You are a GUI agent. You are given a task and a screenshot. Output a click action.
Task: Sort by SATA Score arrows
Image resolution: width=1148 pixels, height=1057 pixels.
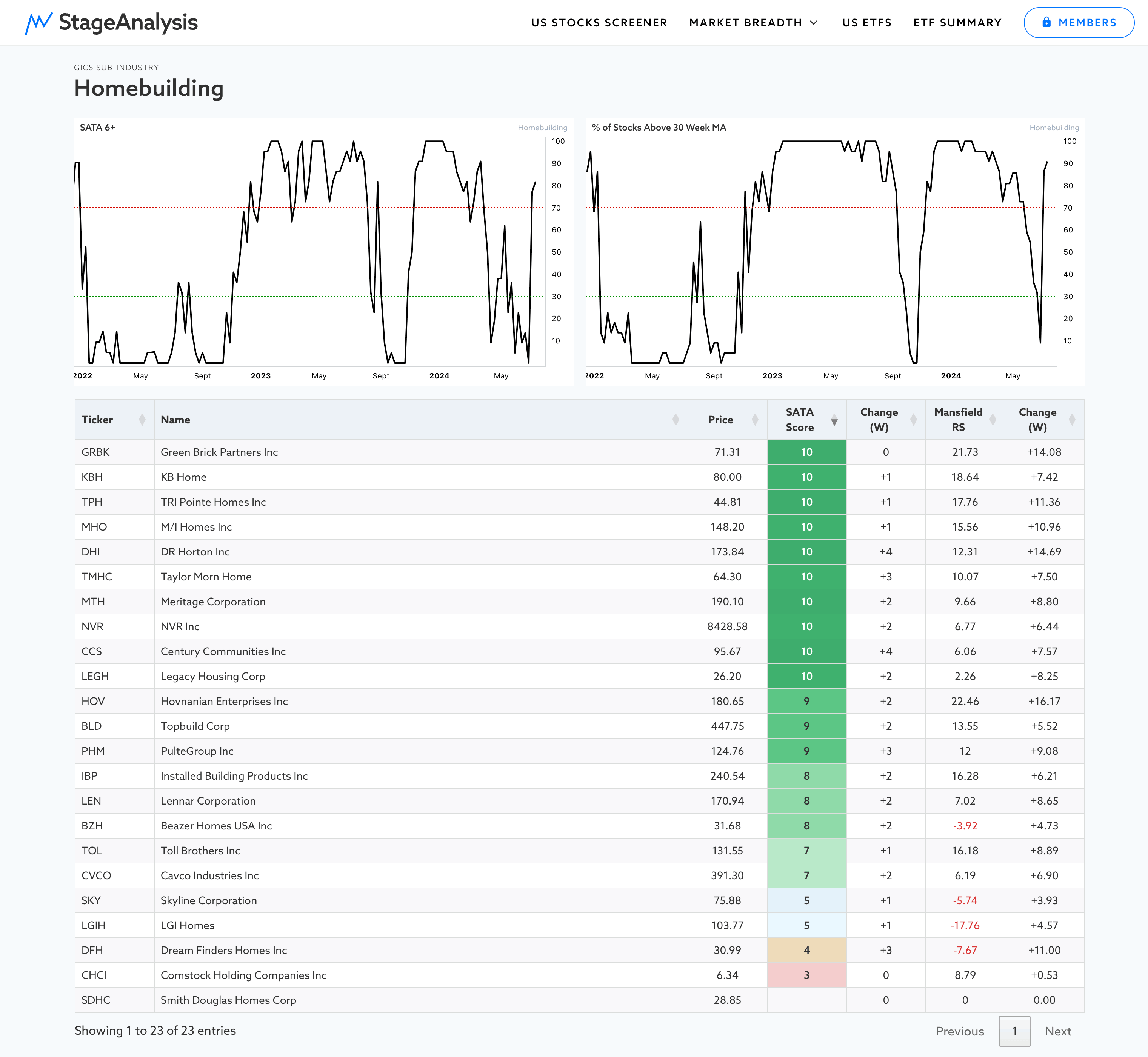834,420
